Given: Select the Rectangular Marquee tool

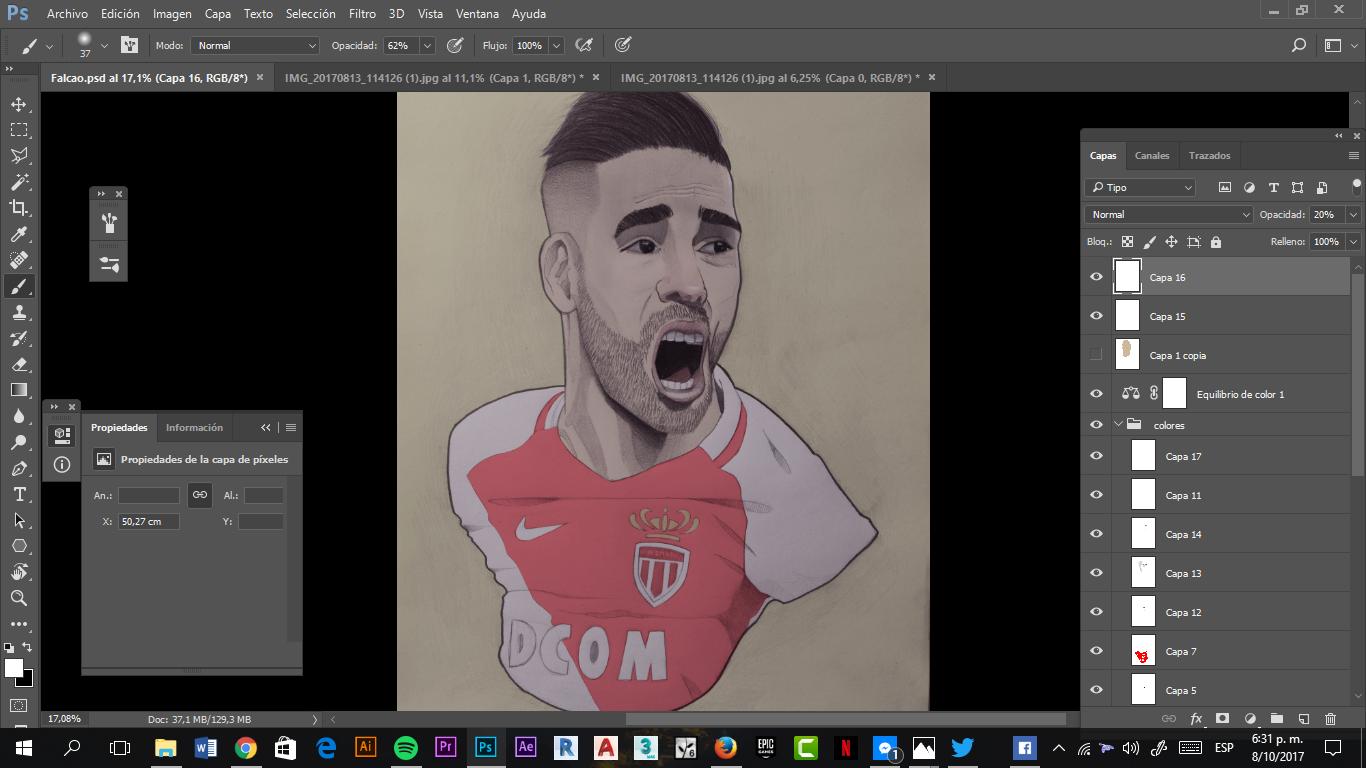Looking at the screenshot, I should click(18, 130).
